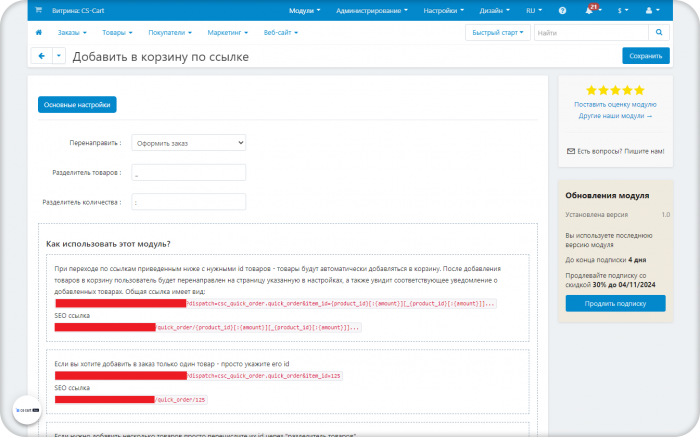Open the Быстрый старт dropdown
Screen dimensions: 700x437
(498, 32)
